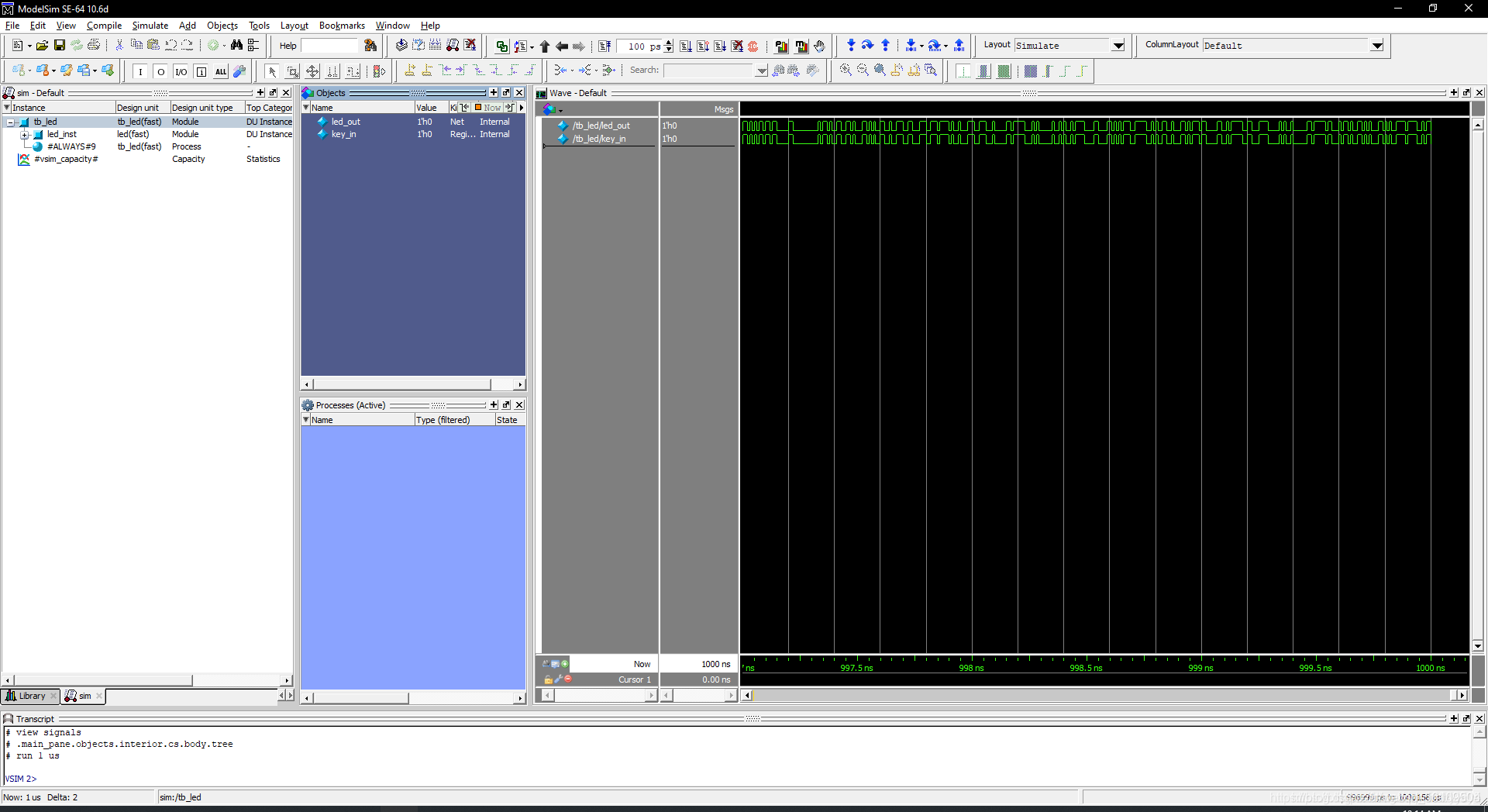Click the Restart simulation icon
Screen dimensions: 1488x812
click(x=604, y=46)
